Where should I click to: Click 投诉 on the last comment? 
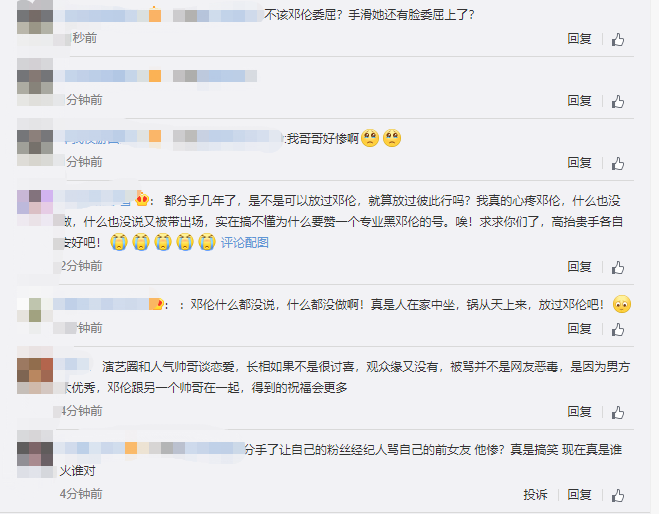(x=535, y=495)
